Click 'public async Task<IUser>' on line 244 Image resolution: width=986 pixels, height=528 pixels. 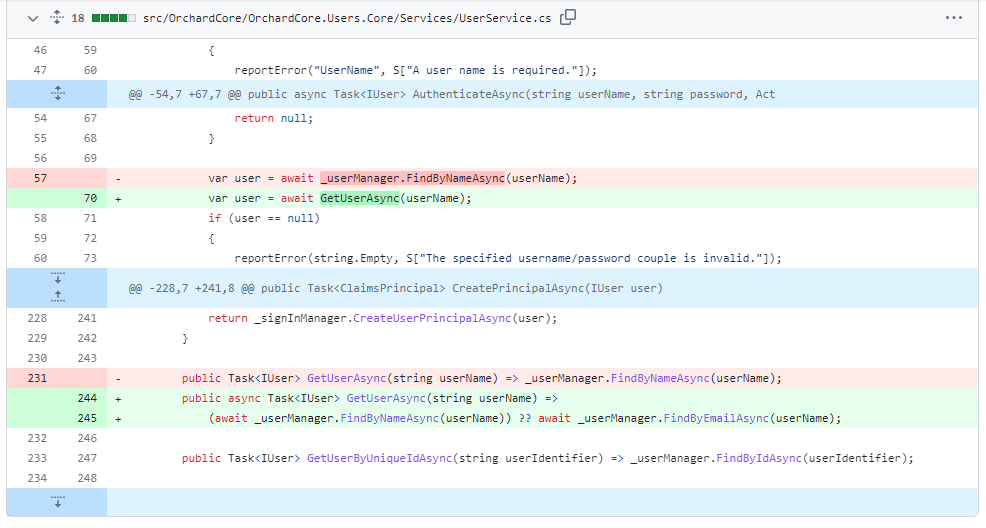pyautogui.click(x=261, y=399)
